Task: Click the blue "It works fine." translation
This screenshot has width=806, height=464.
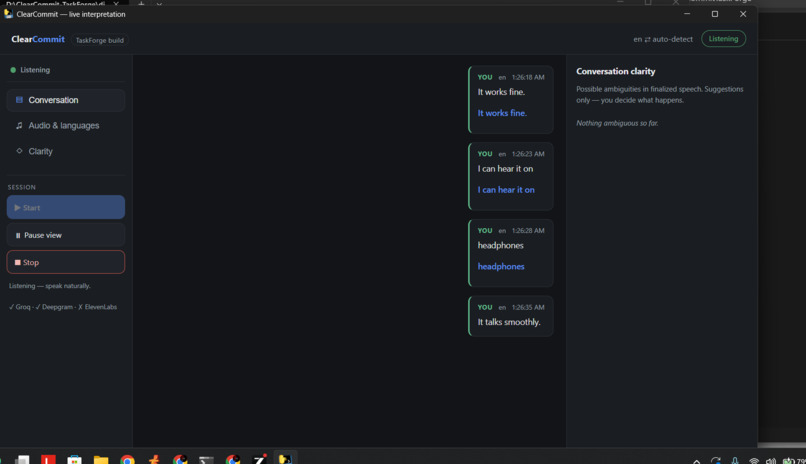Action: pos(502,113)
